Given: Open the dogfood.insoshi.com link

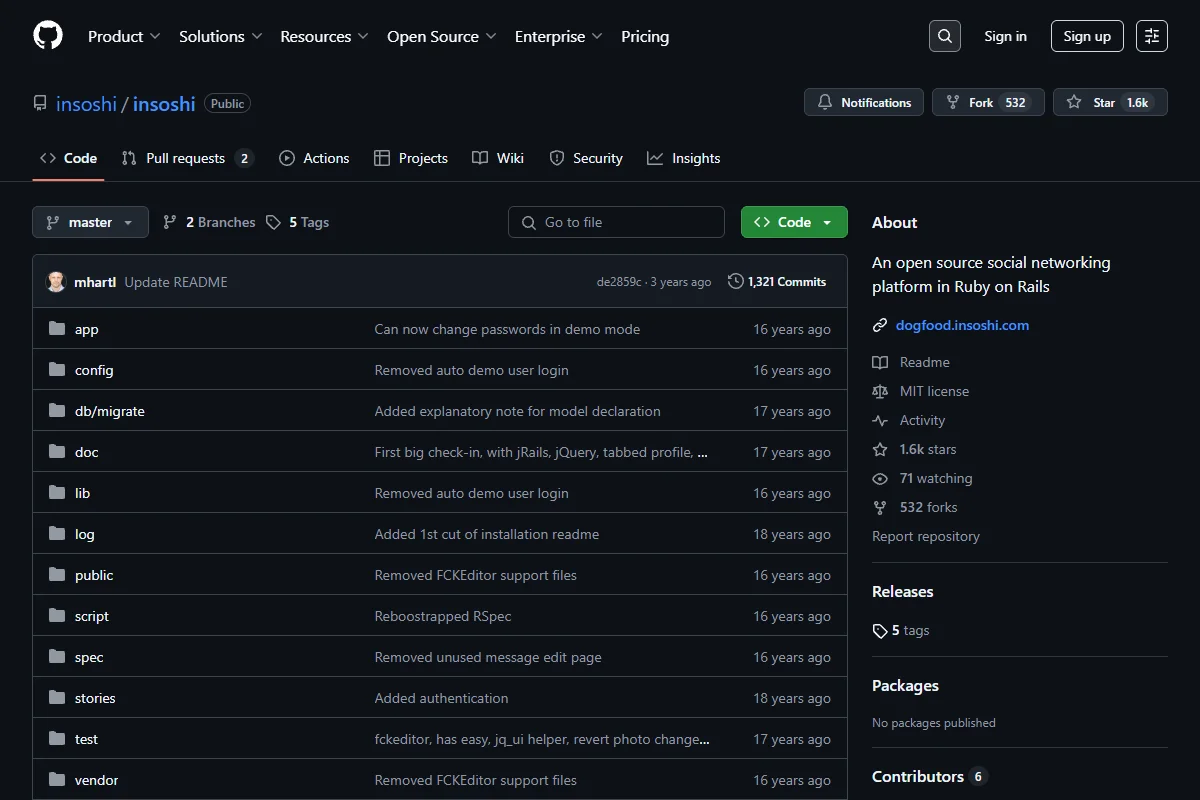Looking at the screenshot, I should (x=962, y=325).
